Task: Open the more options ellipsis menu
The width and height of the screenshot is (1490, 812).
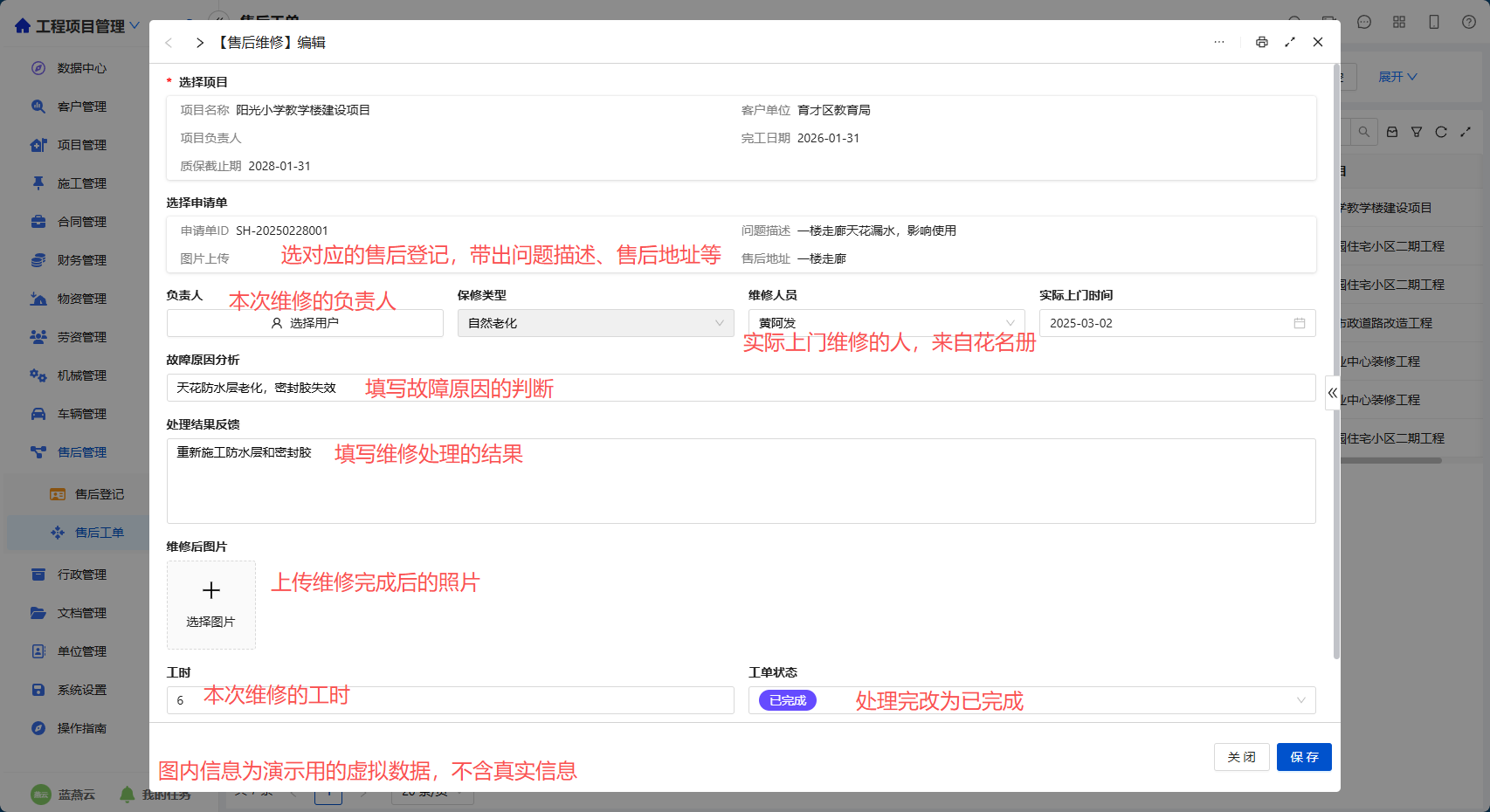Action: [x=1219, y=42]
